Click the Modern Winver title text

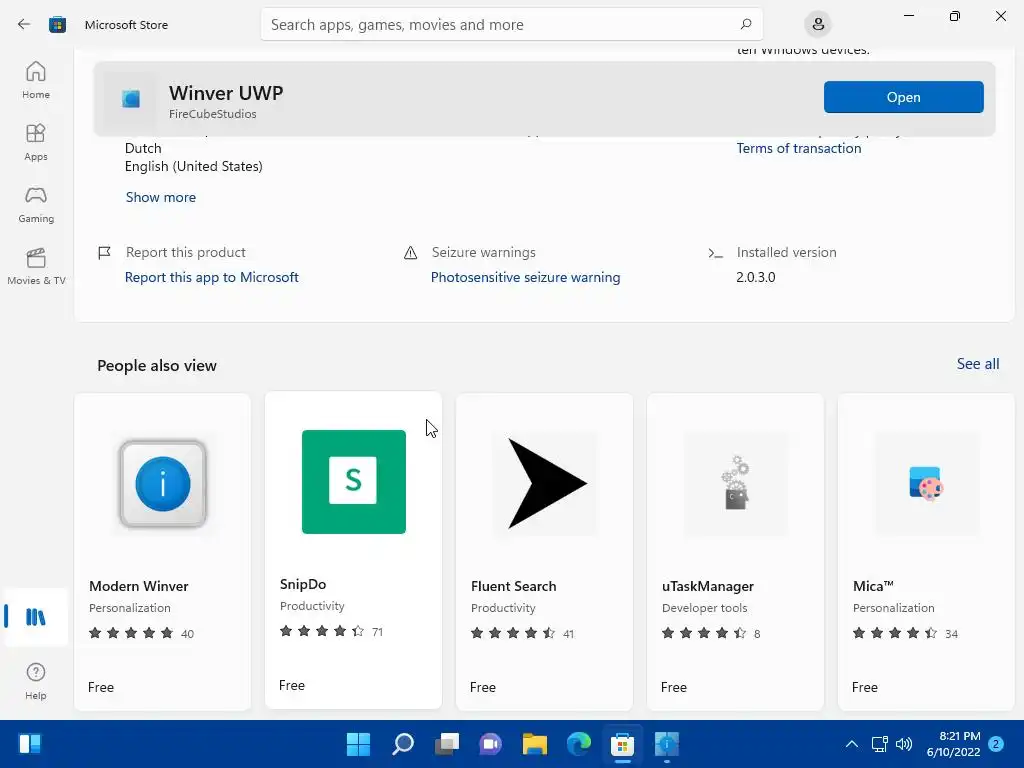138,586
